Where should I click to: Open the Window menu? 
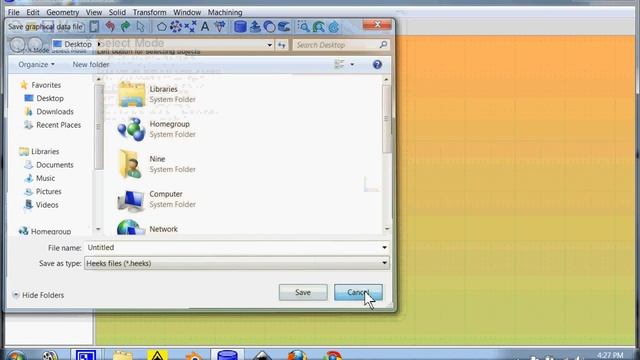point(187,12)
